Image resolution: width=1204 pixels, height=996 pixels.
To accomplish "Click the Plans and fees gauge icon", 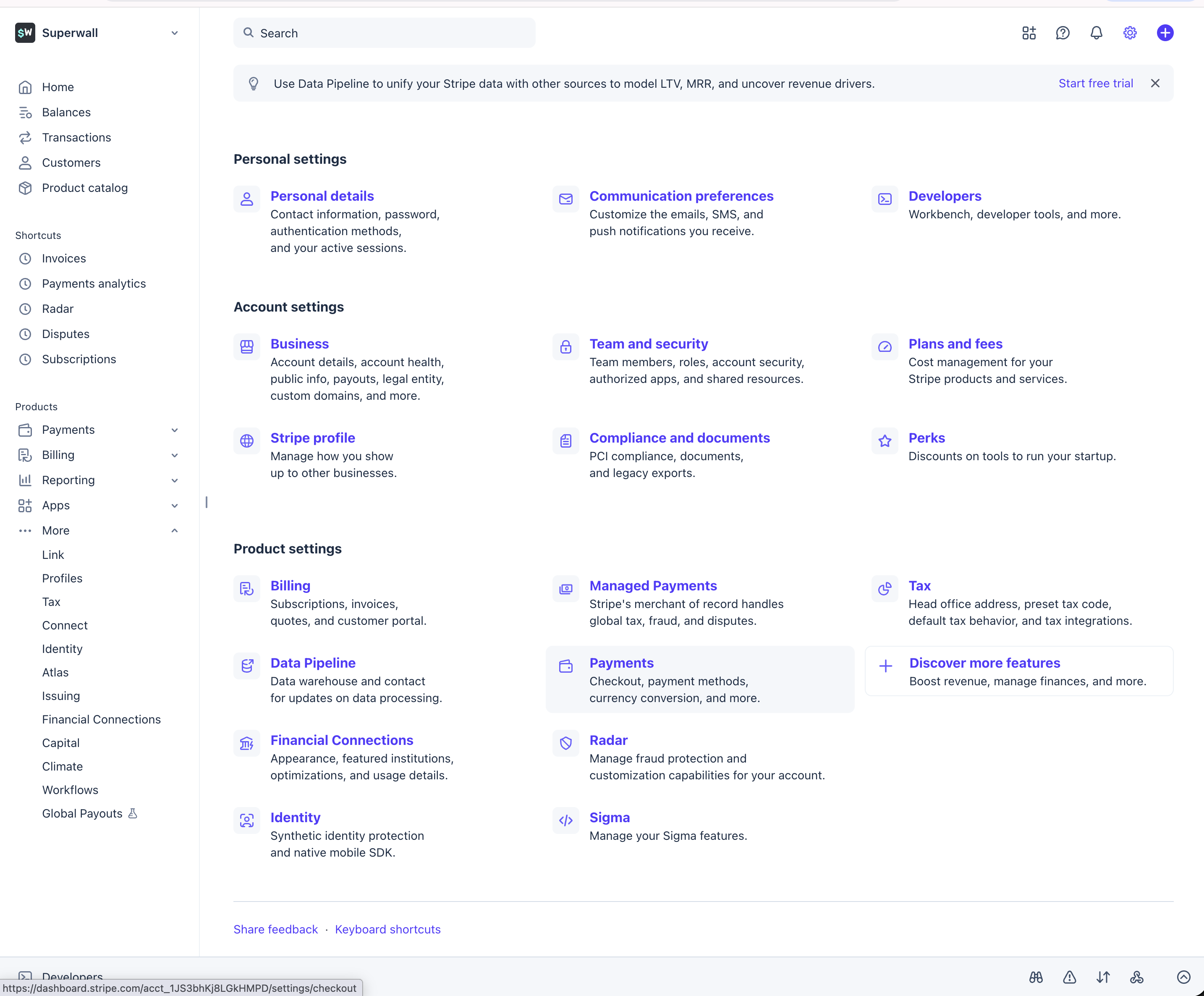I will point(885,347).
